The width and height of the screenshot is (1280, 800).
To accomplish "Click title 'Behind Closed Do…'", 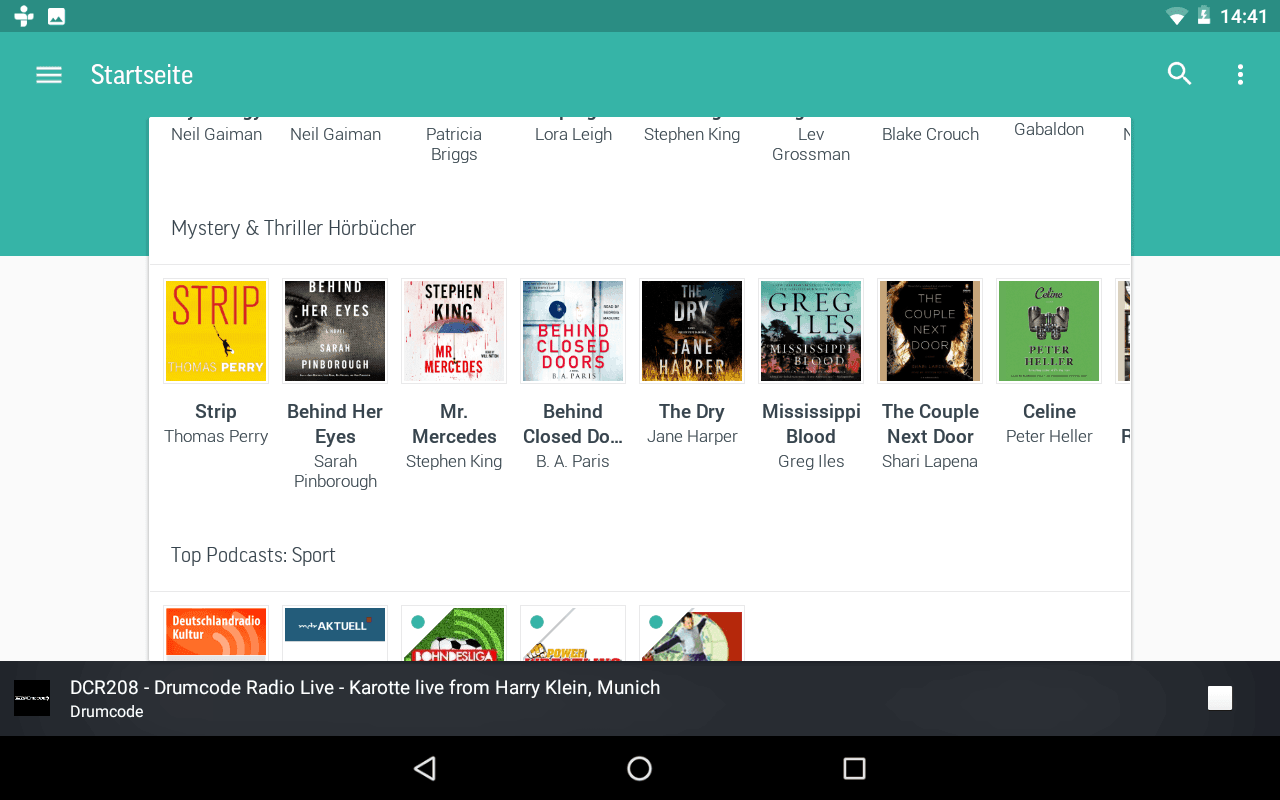I will click(573, 424).
